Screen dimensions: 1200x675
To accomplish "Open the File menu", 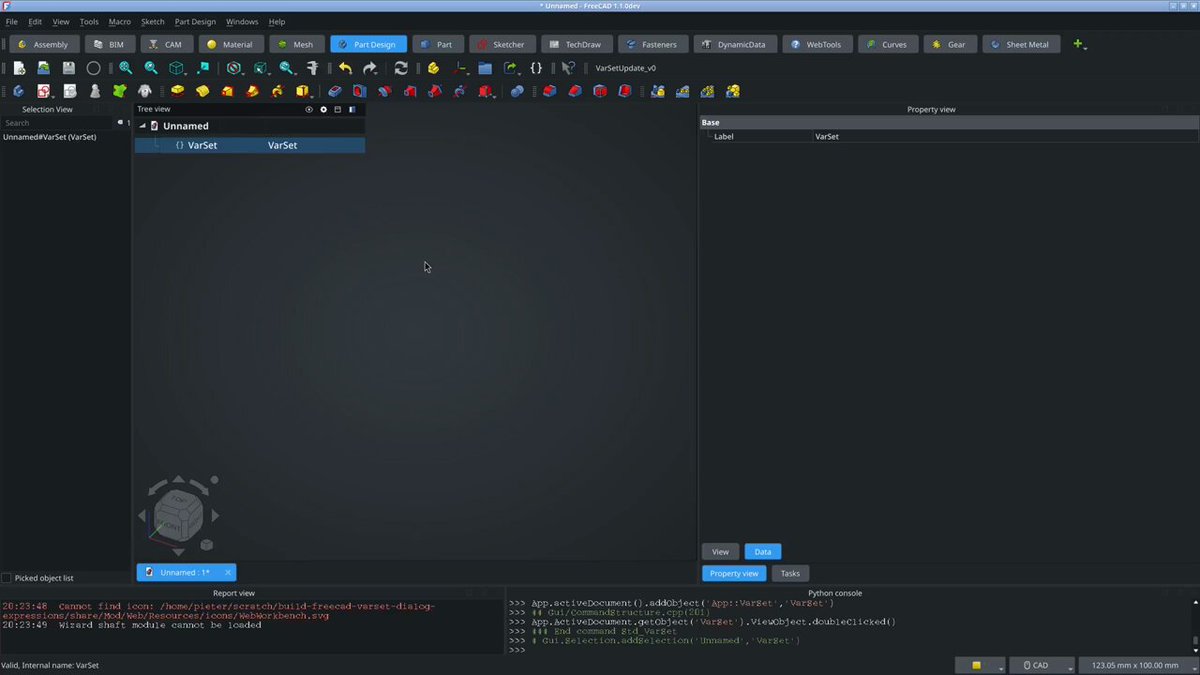I will 12,21.
